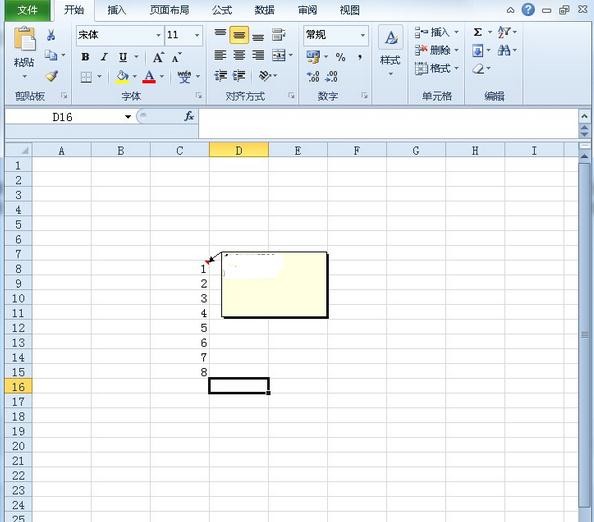Toggle Italic formatting
The height and width of the screenshot is (522, 594).
click(x=104, y=57)
